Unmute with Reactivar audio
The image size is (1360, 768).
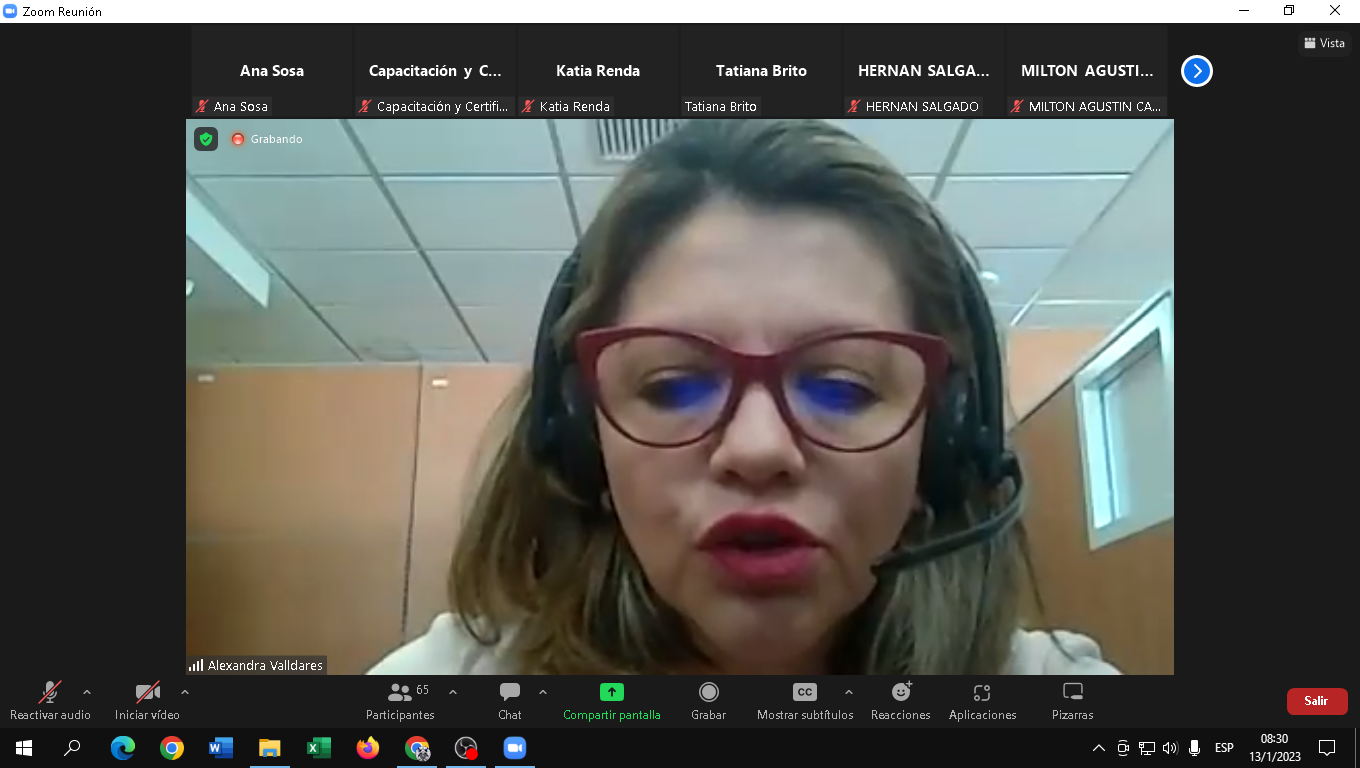click(50, 700)
